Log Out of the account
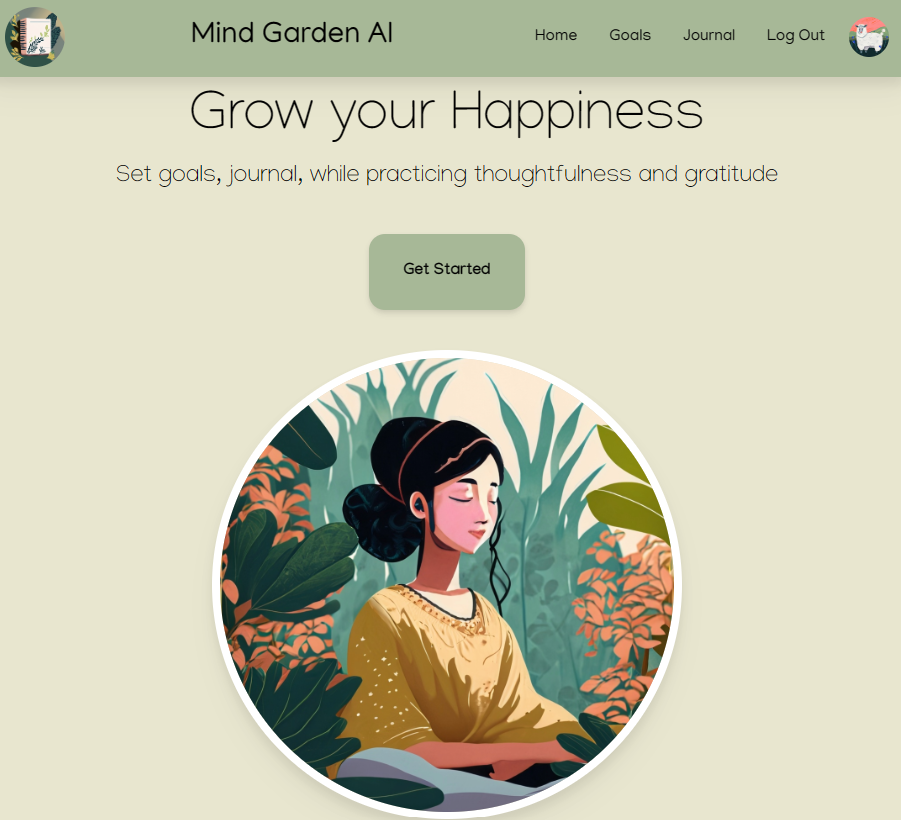The height and width of the screenshot is (820, 901). click(x=795, y=35)
